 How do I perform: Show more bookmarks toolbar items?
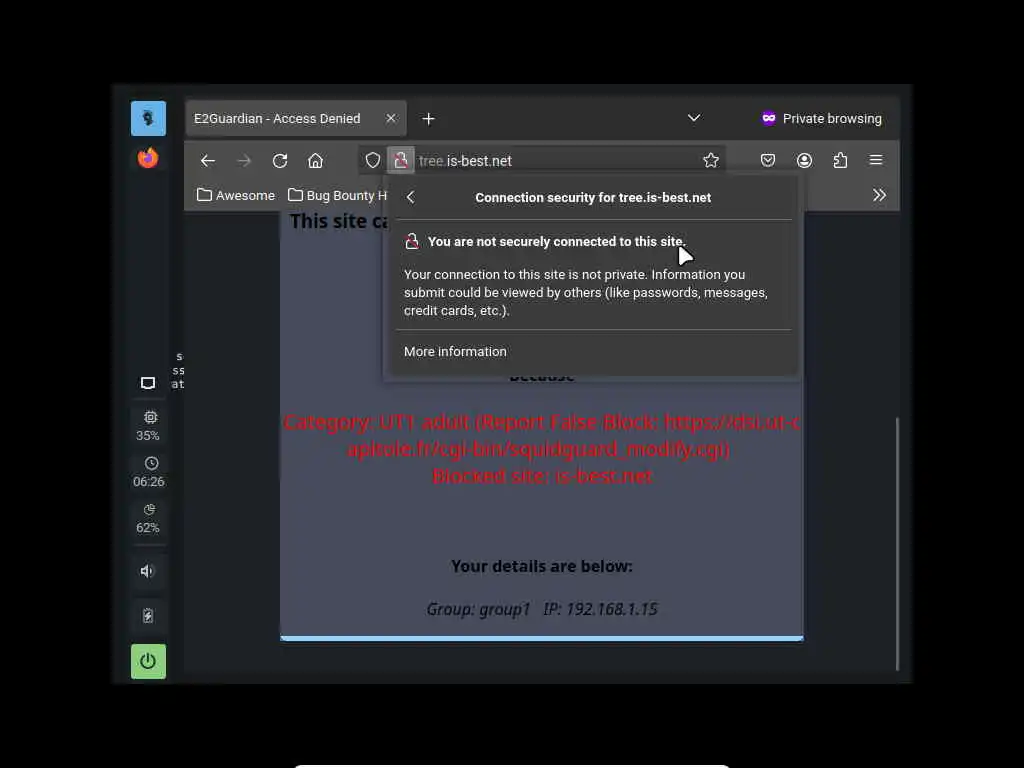pyautogui.click(x=879, y=195)
